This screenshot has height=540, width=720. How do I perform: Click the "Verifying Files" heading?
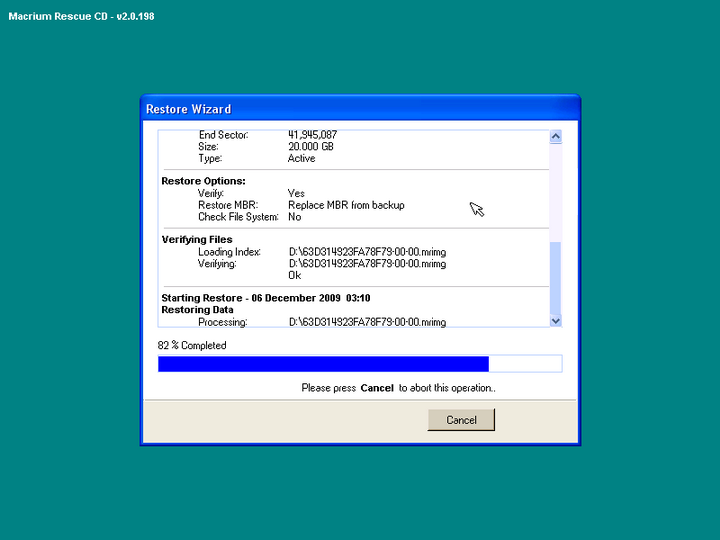pos(197,239)
